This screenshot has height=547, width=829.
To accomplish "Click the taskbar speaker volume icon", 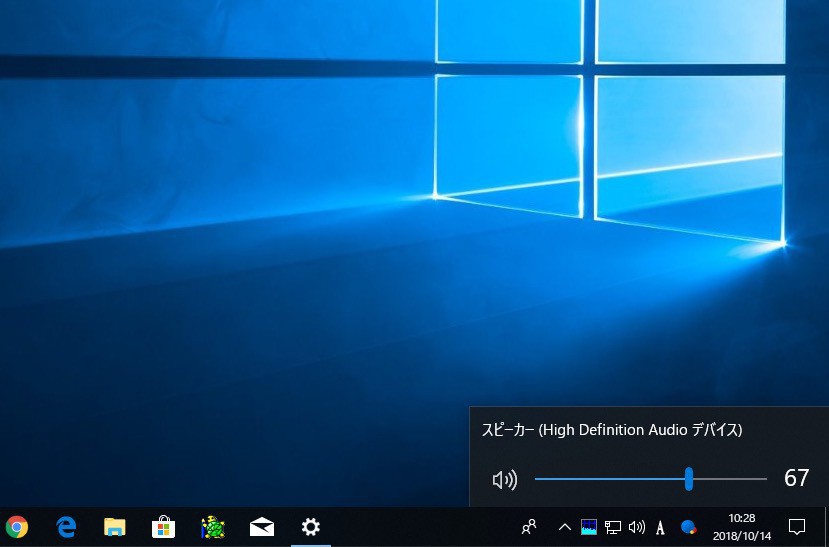I will tap(637, 527).
